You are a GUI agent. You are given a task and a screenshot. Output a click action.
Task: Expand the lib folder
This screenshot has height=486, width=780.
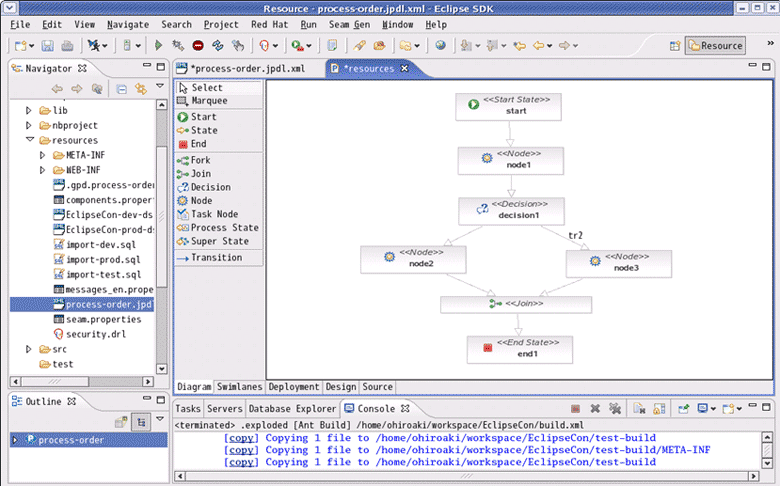tap(28, 110)
